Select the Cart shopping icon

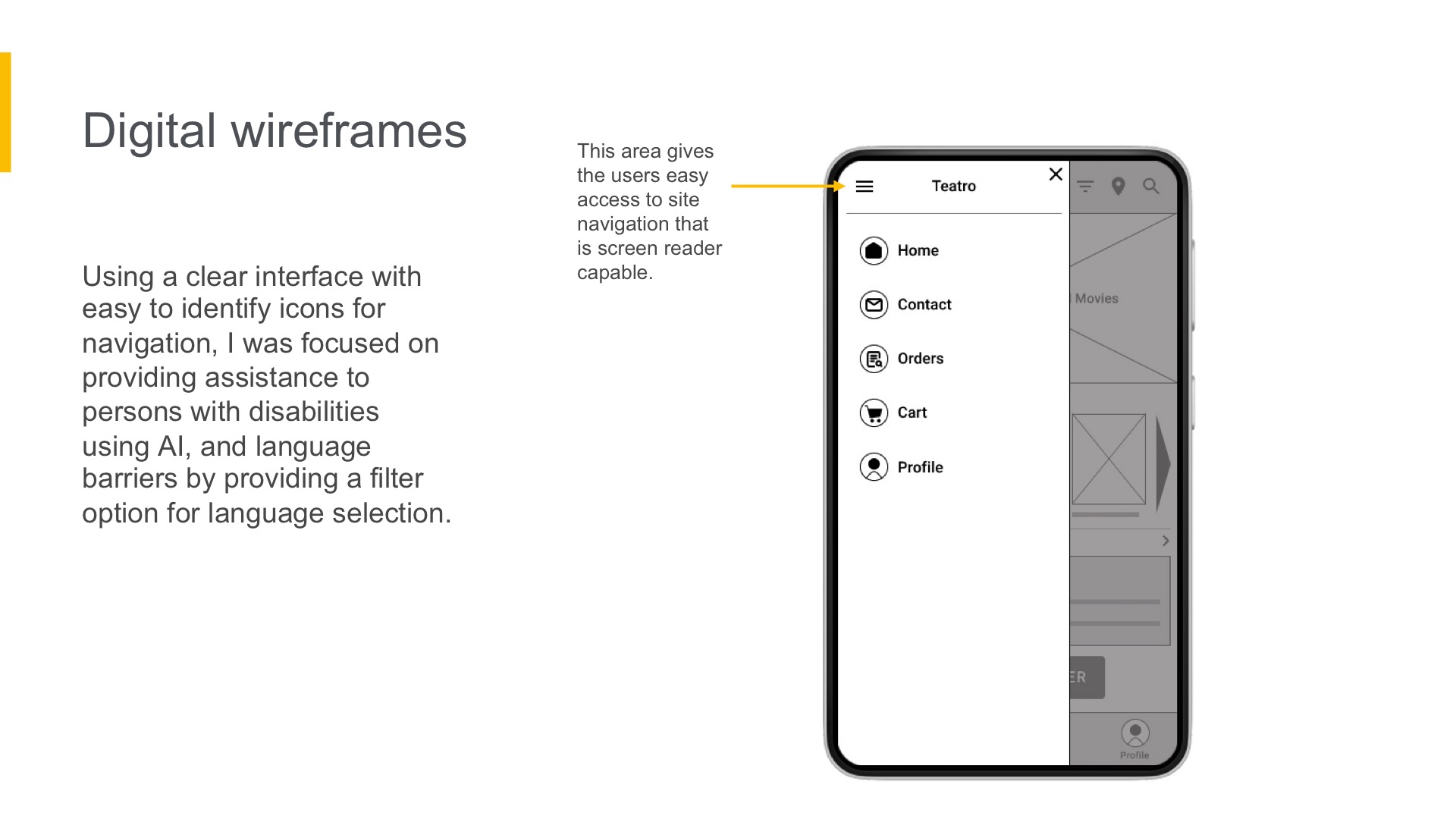(874, 413)
